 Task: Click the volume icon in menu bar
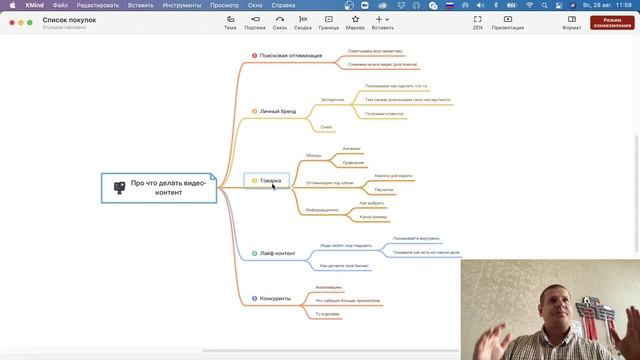point(480,5)
